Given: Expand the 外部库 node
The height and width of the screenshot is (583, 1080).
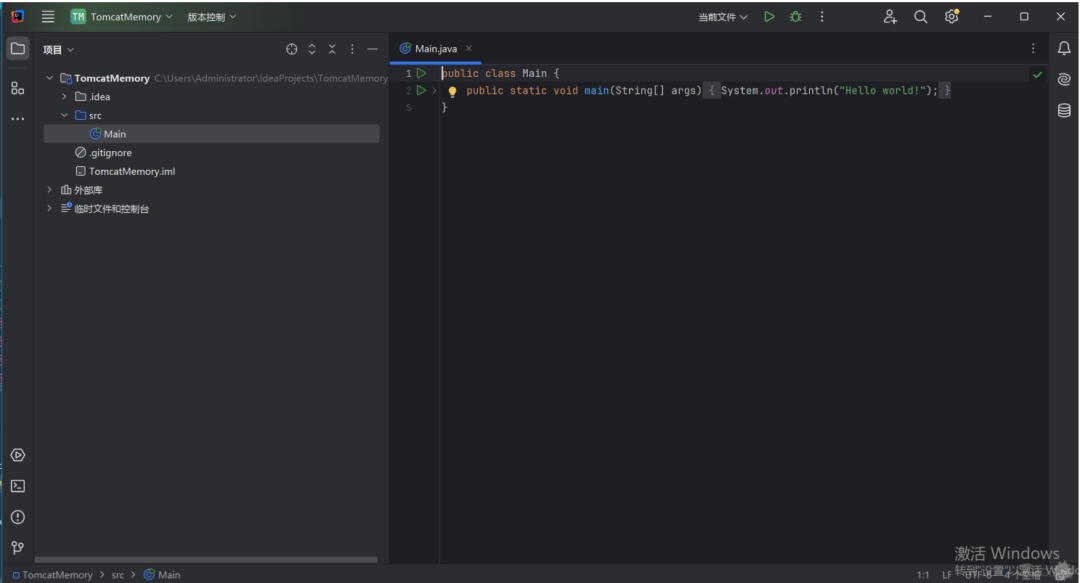Looking at the screenshot, I should (50, 190).
